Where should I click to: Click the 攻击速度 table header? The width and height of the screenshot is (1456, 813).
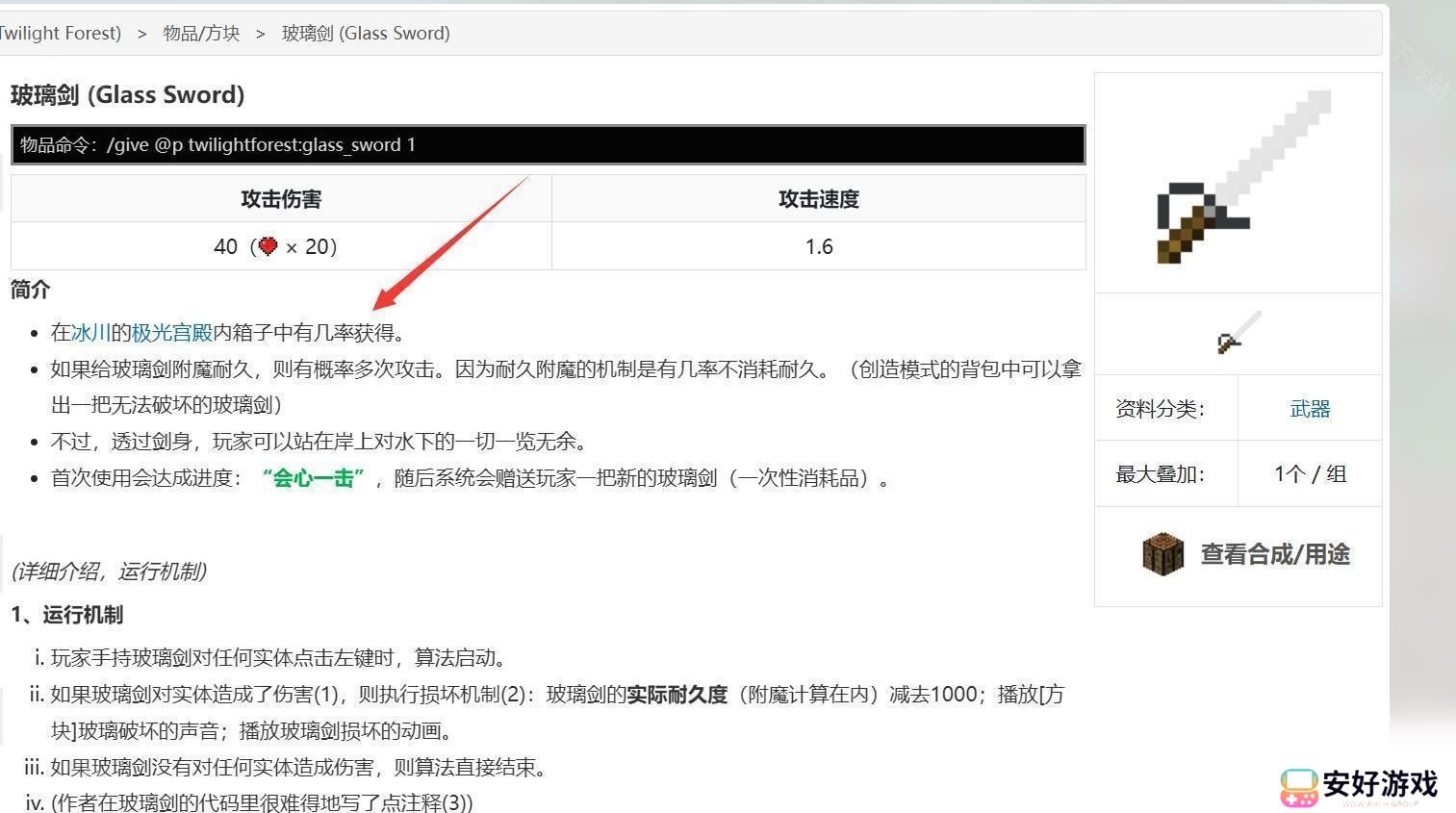818,199
